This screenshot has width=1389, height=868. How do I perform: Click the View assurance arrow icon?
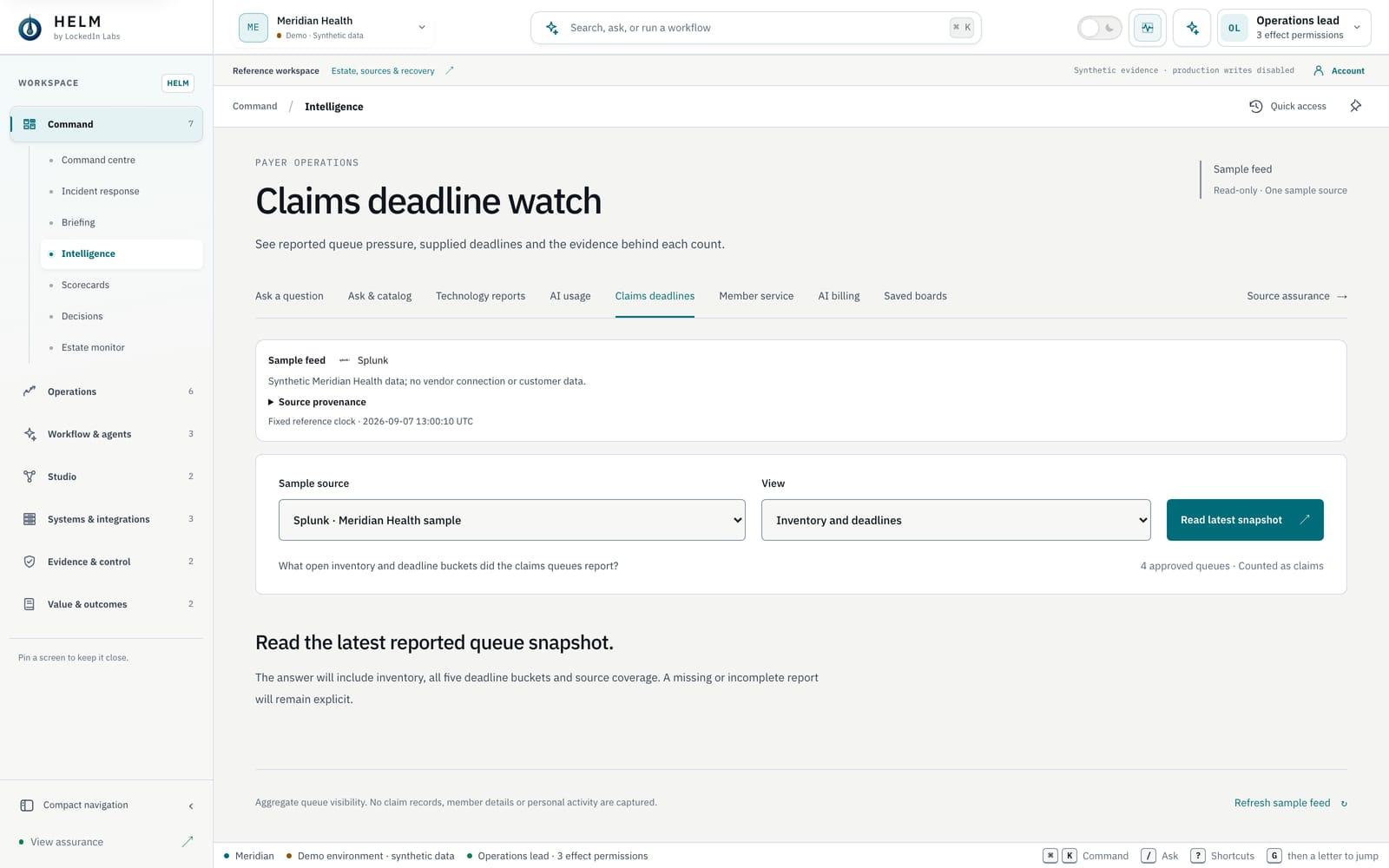(188, 841)
